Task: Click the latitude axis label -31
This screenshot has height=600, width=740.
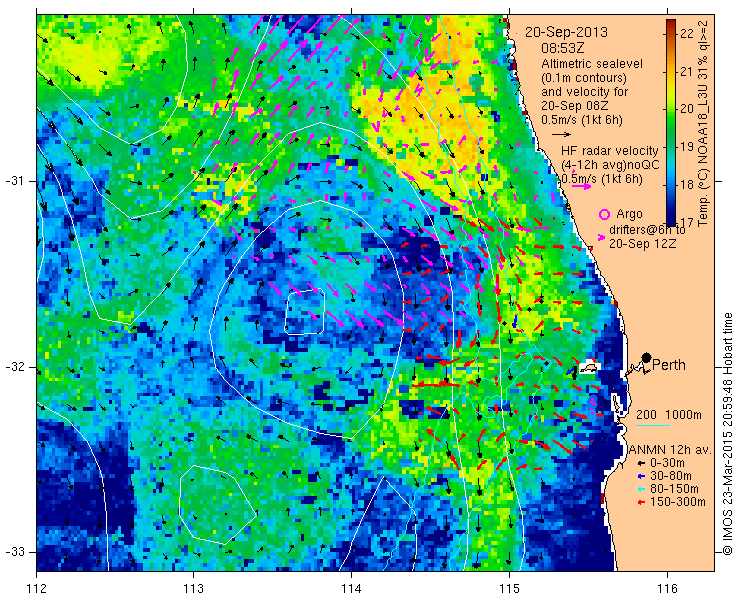Action: 14,181
